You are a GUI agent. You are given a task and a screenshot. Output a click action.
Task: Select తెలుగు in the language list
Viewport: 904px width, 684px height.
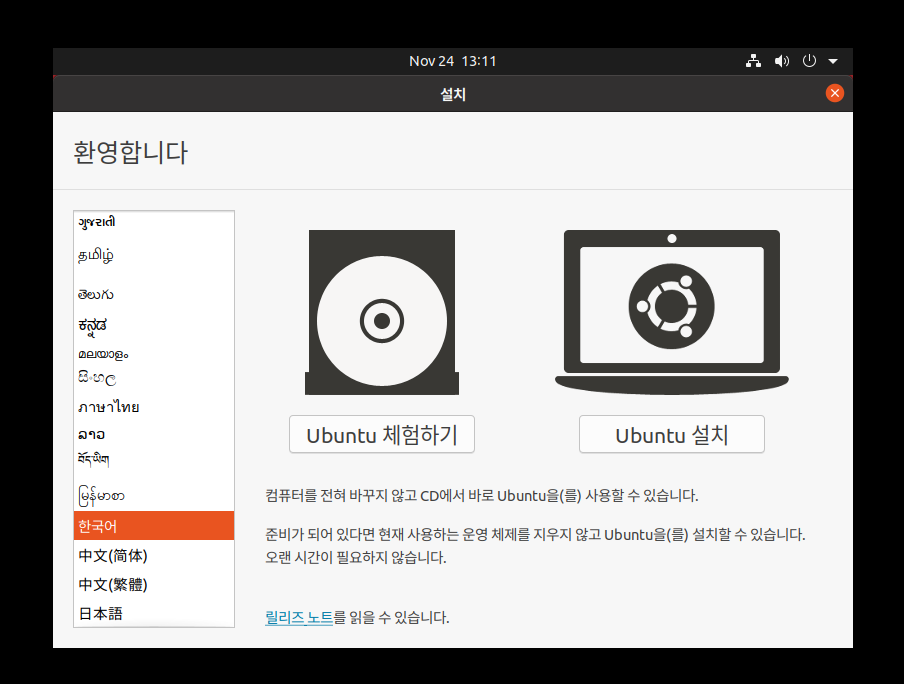(x=154, y=295)
